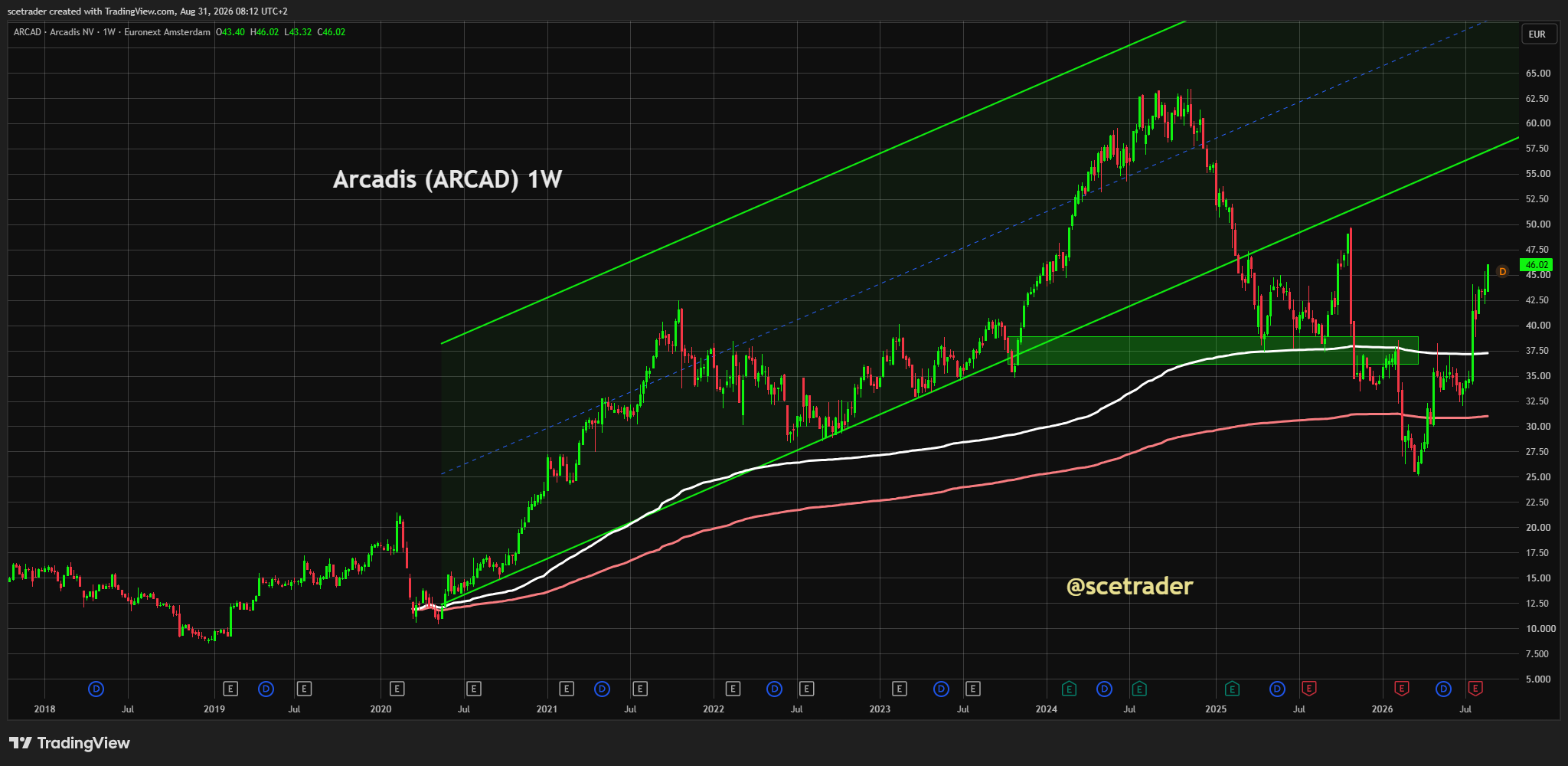This screenshot has width=1568, height=766.
Task: Open the early-2022 earnings E marker
Action: click(733, 689)
